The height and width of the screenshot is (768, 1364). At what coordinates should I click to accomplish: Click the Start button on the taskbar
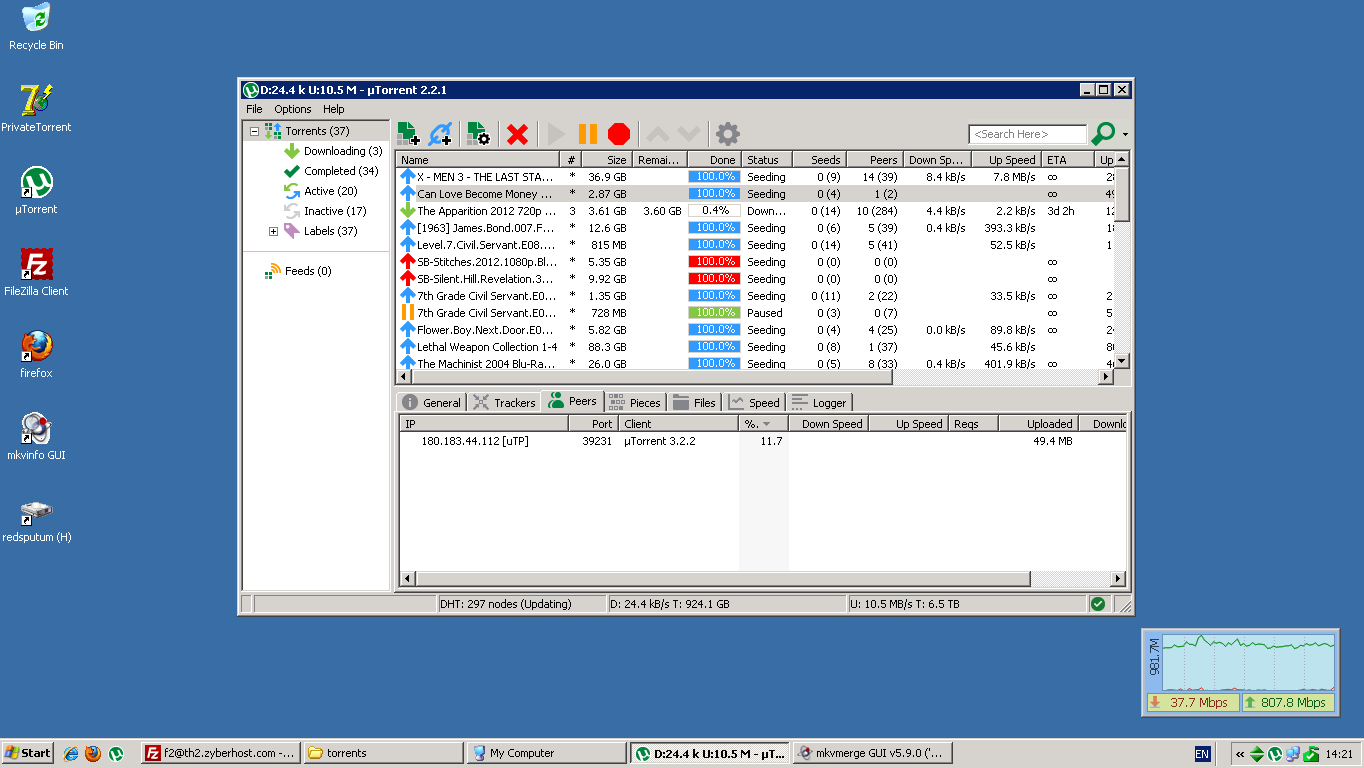[x=28, y=753]
